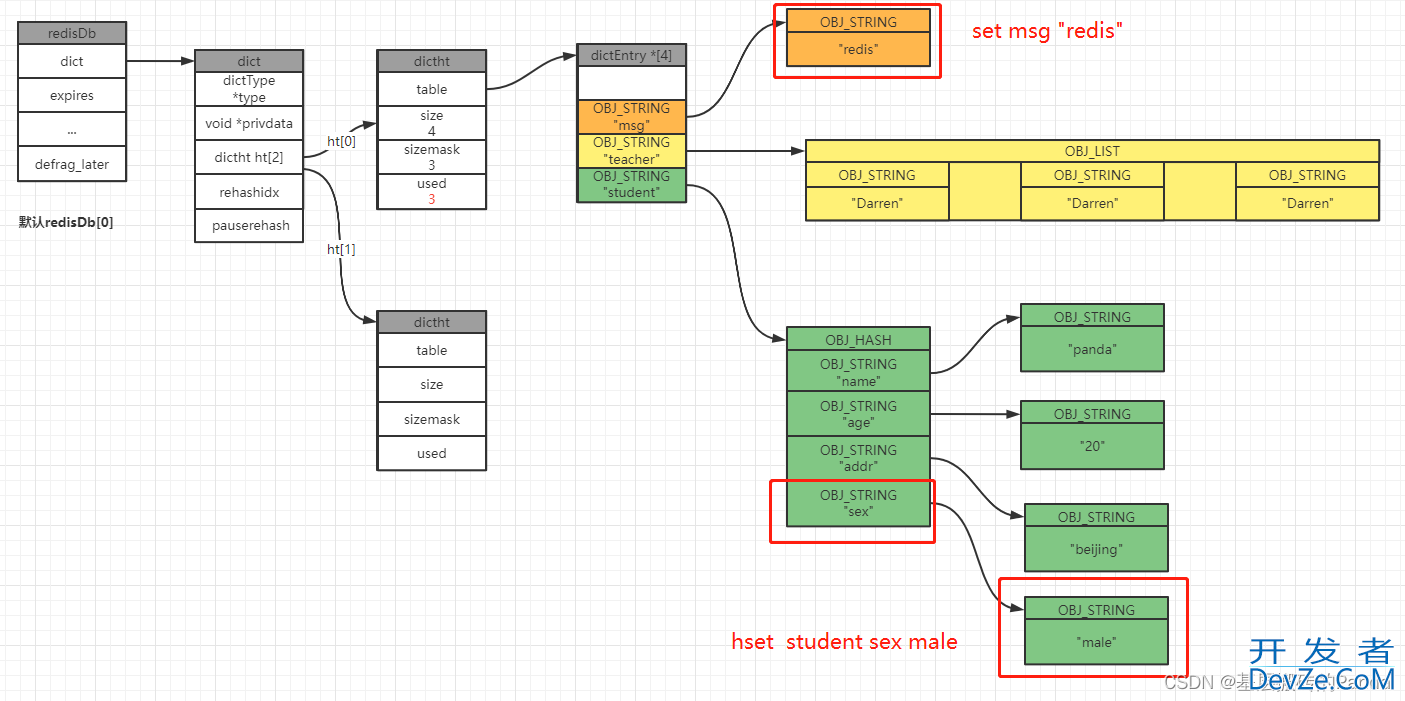
Task: Select the orange OBJ_STRING "msg" entry
Action: pyautogui.click(x=632, y=117)
